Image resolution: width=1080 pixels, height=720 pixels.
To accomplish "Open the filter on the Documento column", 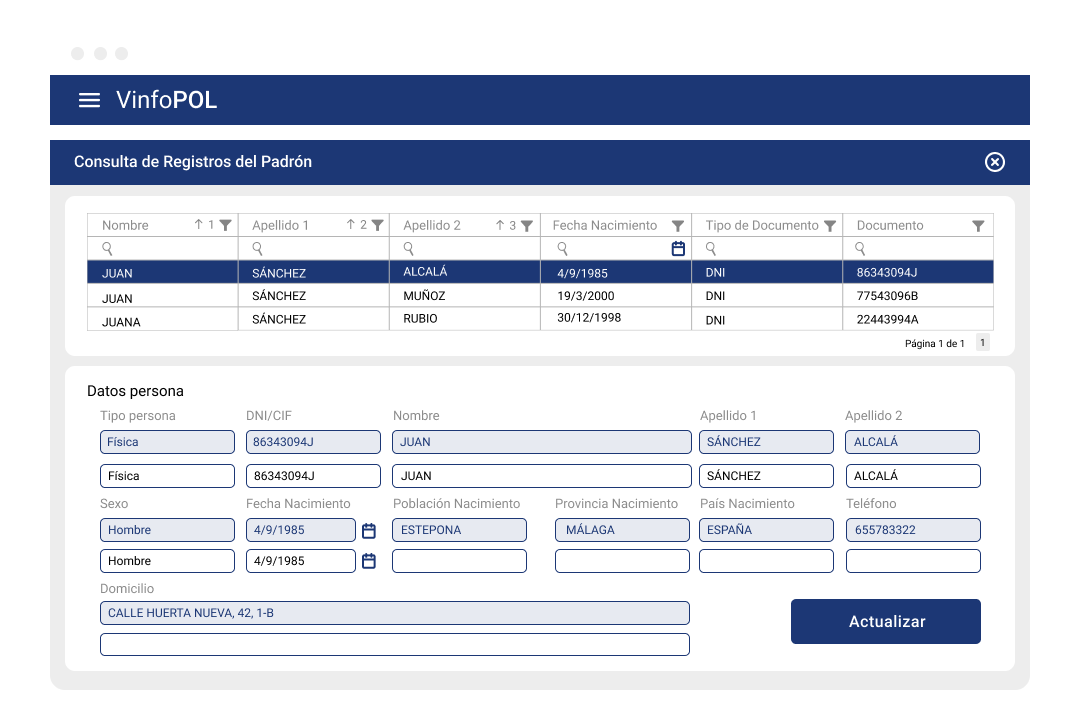I will (x=978, y=226).
